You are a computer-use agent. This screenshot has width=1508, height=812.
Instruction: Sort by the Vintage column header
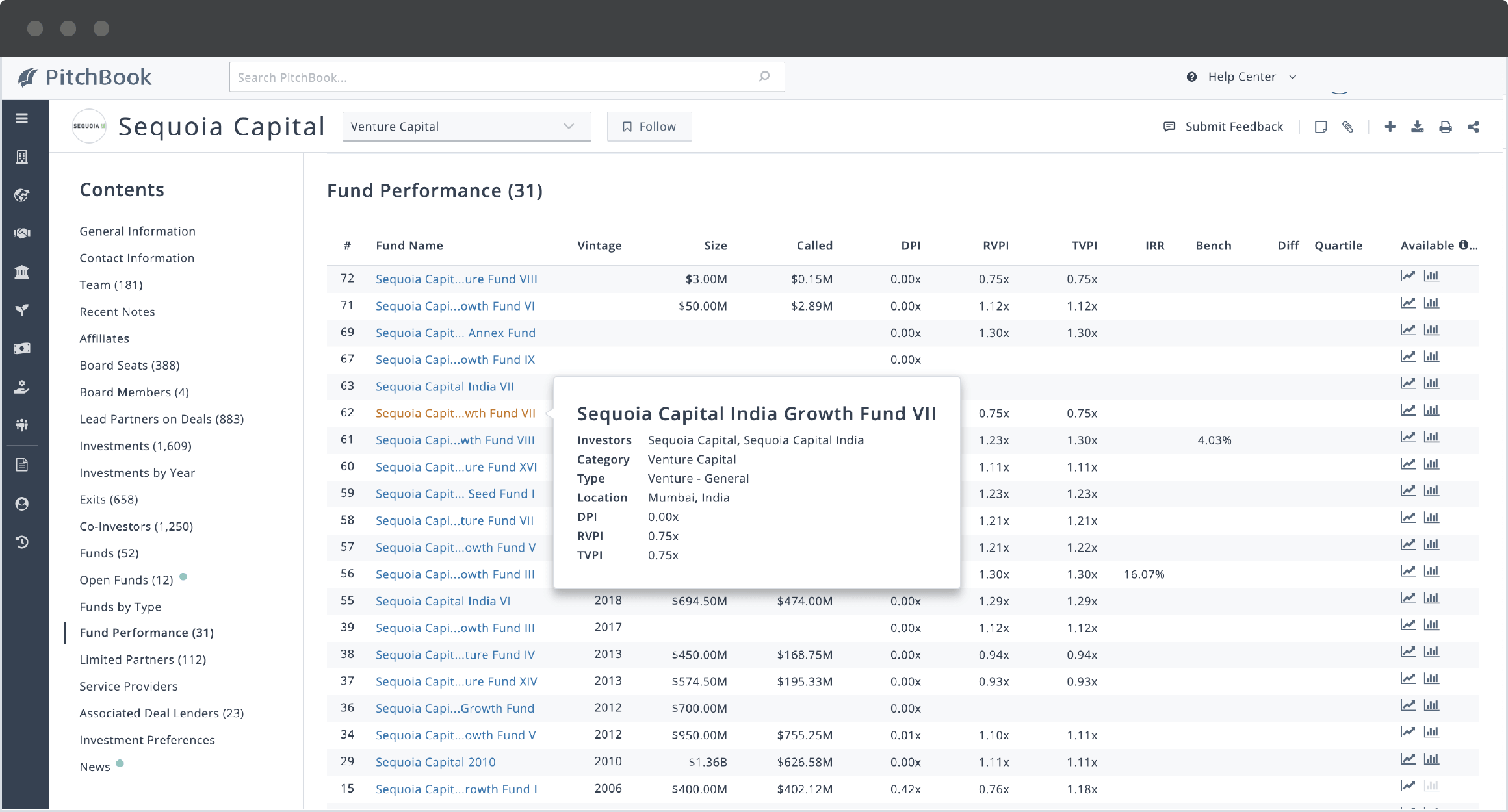coord(599,246)
